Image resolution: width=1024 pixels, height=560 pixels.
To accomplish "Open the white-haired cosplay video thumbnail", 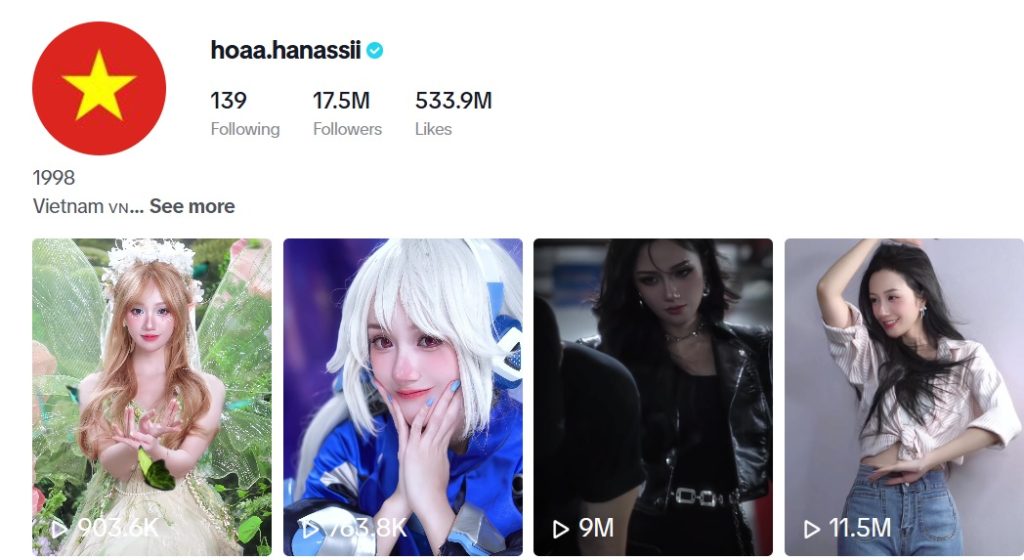I will coord(403,397).
